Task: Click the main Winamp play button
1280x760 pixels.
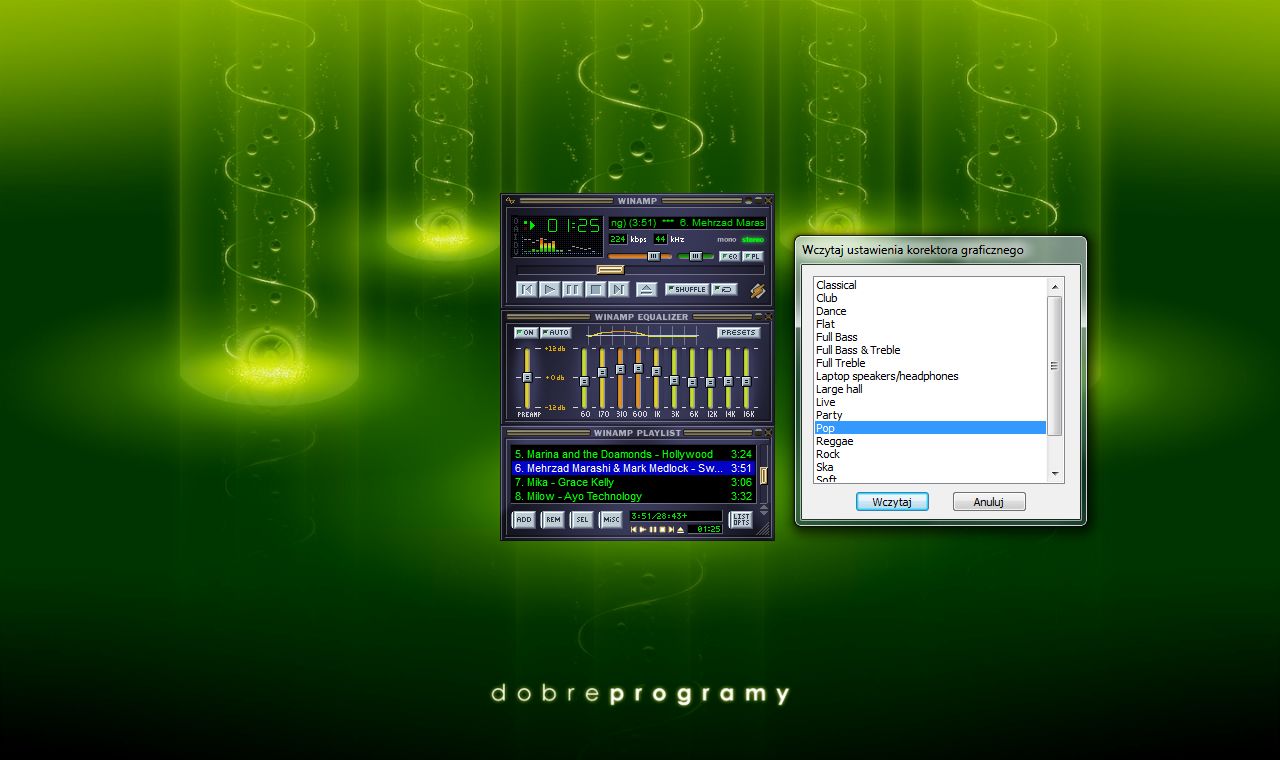Action: [550, 290]
